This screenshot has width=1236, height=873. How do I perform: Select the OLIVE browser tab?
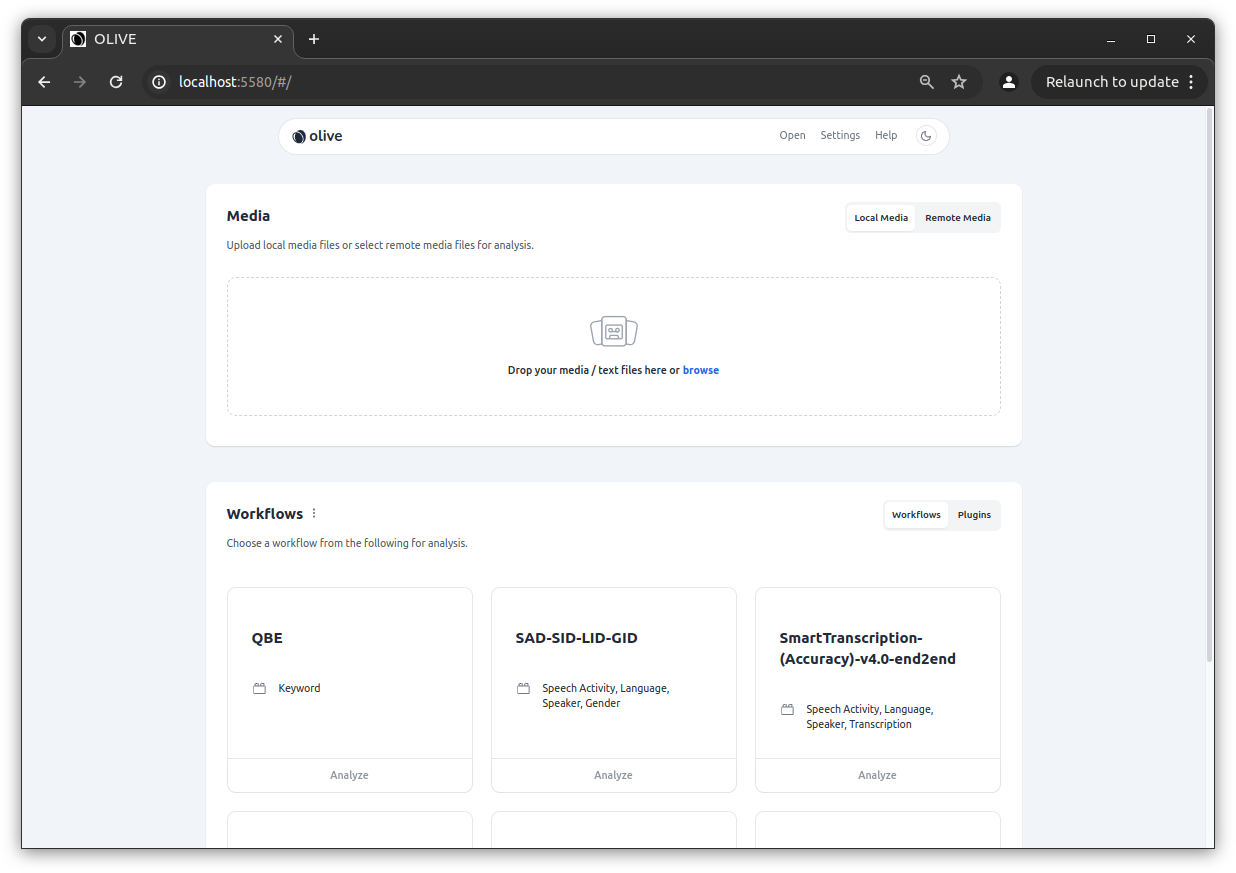coord(160,39)
